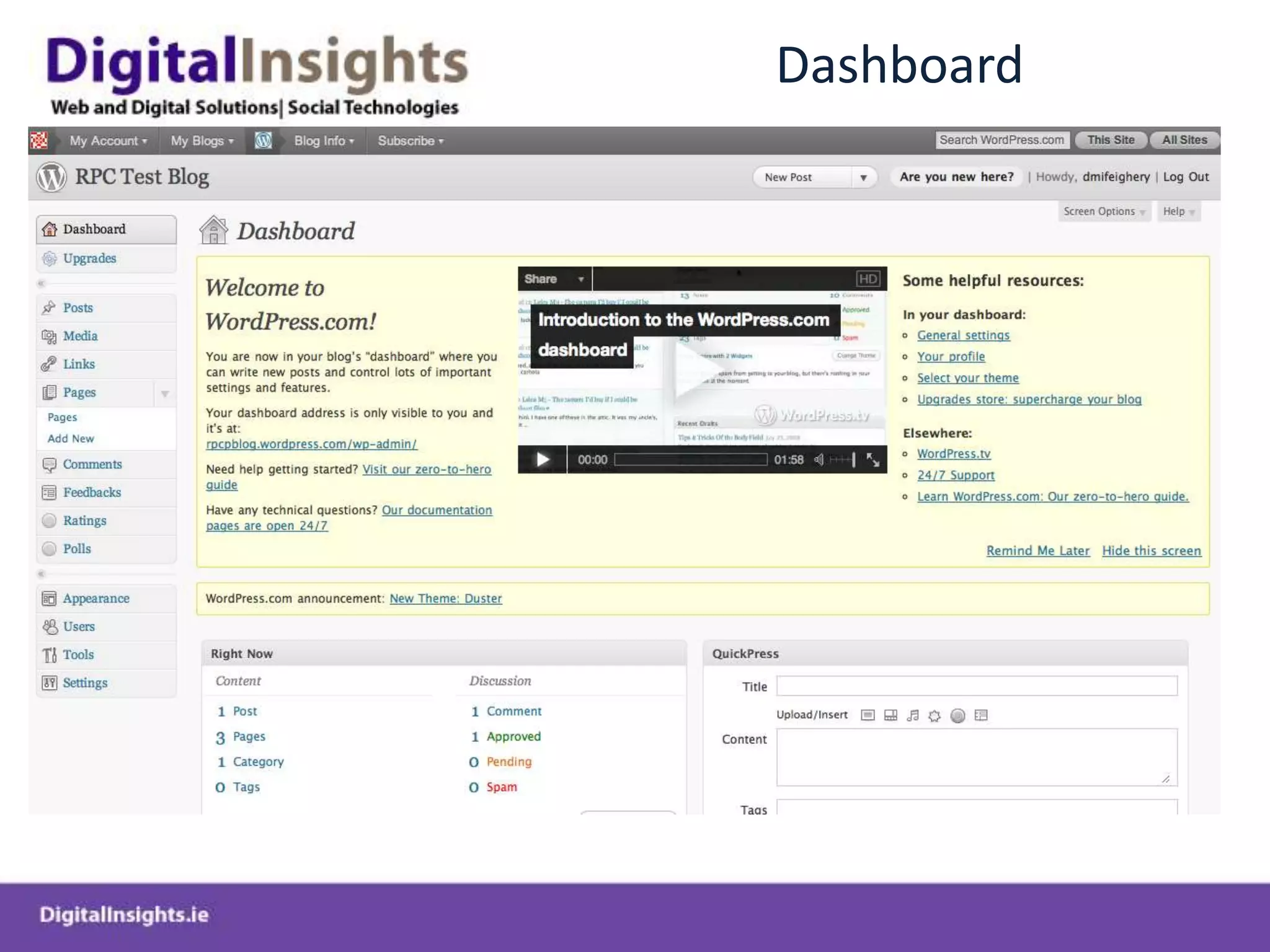Open the My Blogs dropdown menu

click(x=202, y=141)
